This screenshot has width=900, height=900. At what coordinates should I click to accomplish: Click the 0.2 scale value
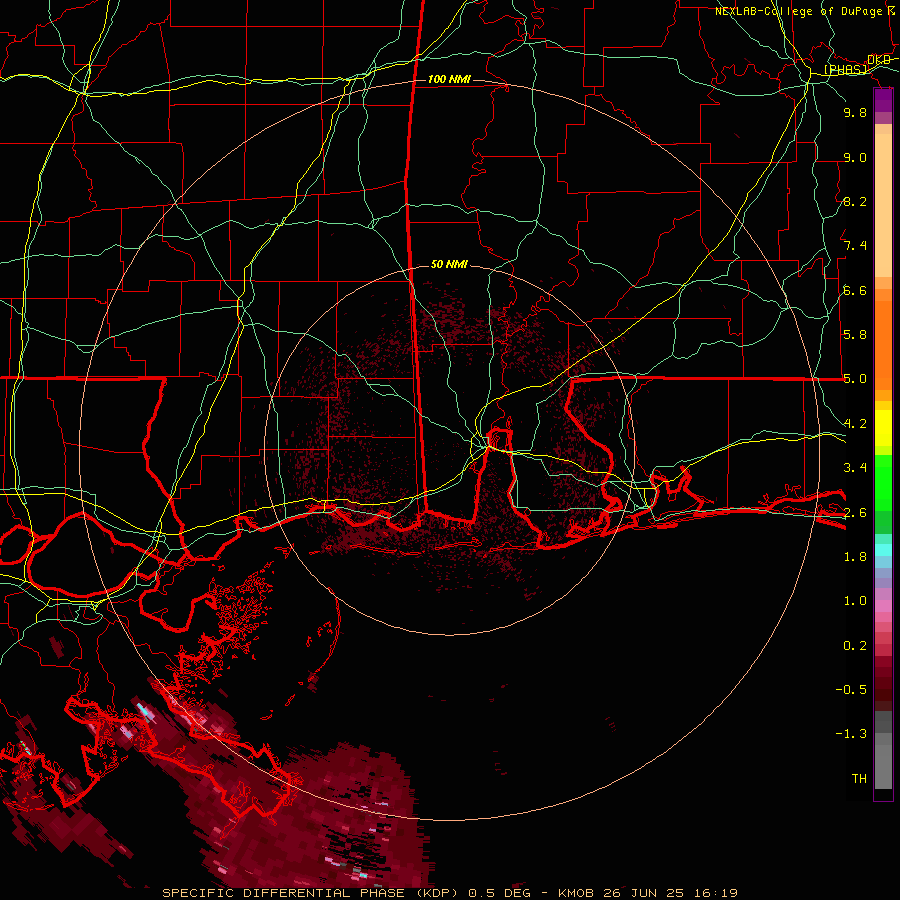[x=855, y=646]
